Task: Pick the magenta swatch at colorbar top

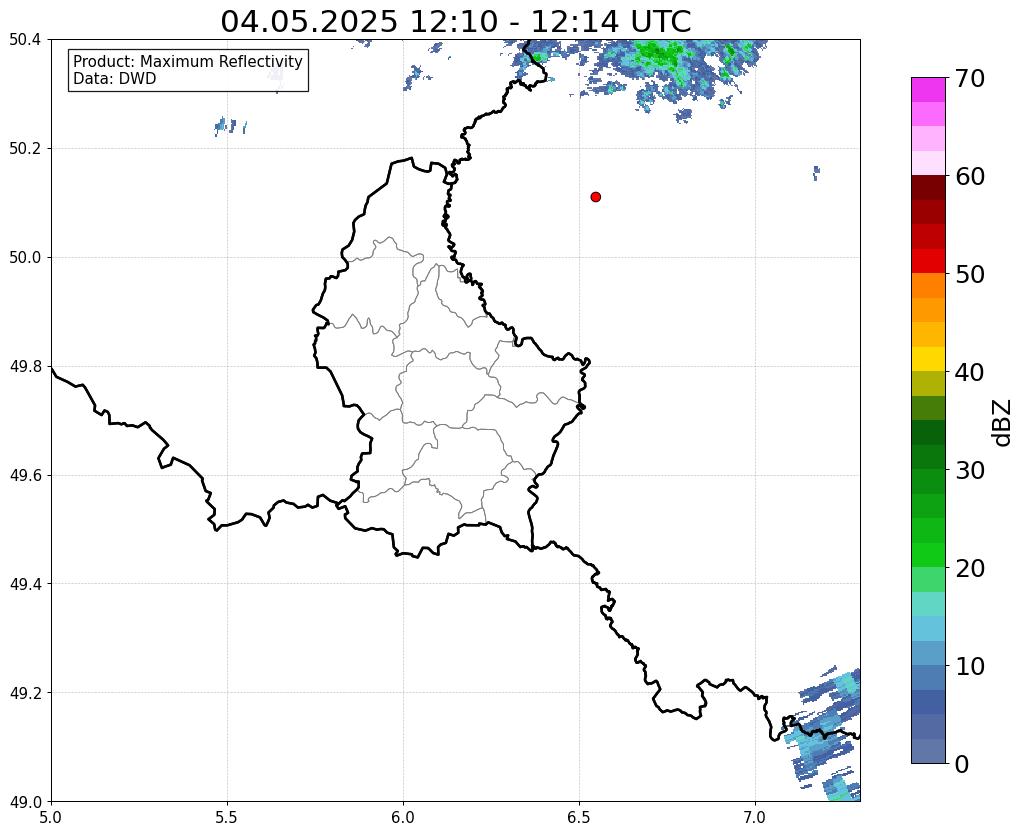Action: 928,90
